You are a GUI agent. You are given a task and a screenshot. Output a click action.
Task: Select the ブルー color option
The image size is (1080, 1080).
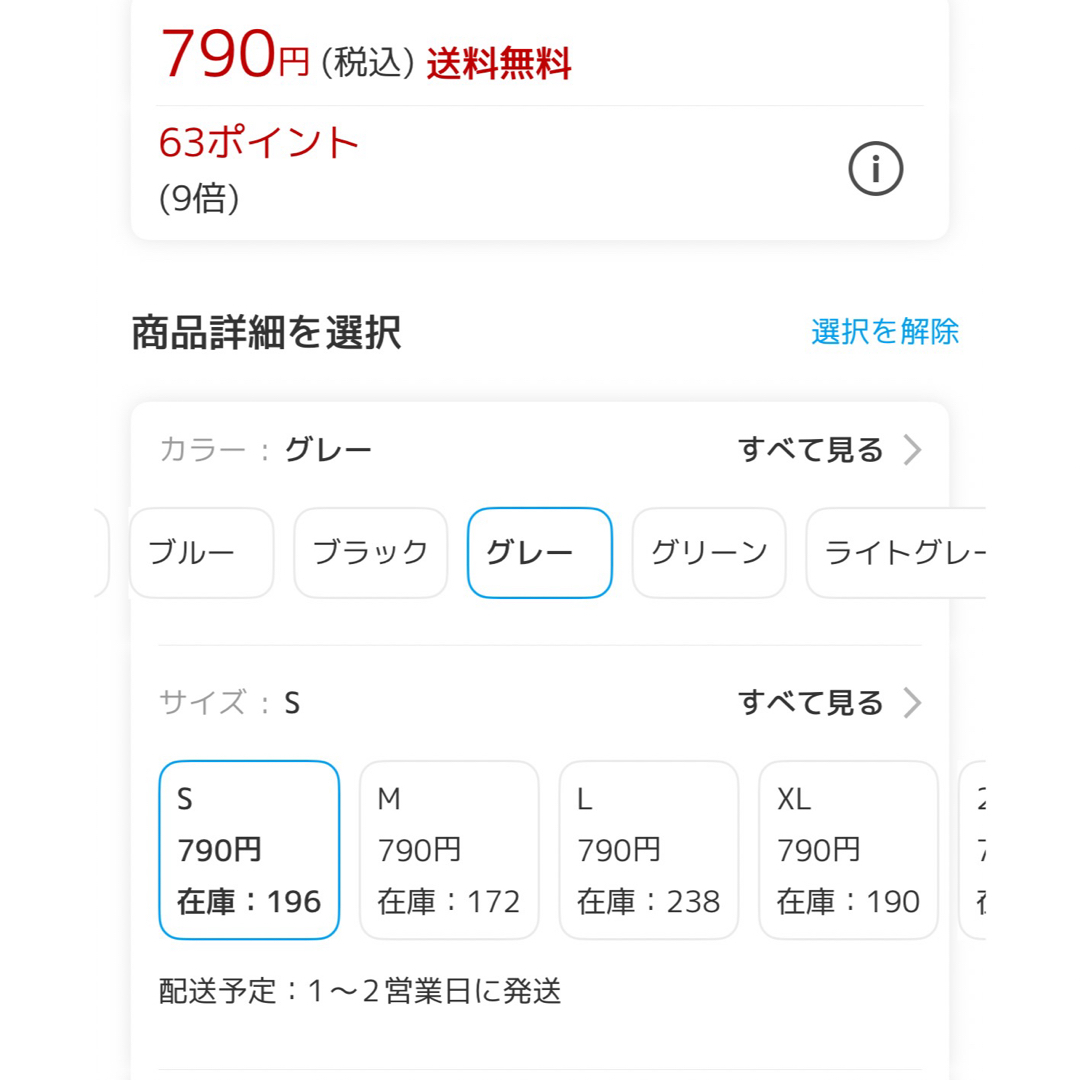coord(202,552)
